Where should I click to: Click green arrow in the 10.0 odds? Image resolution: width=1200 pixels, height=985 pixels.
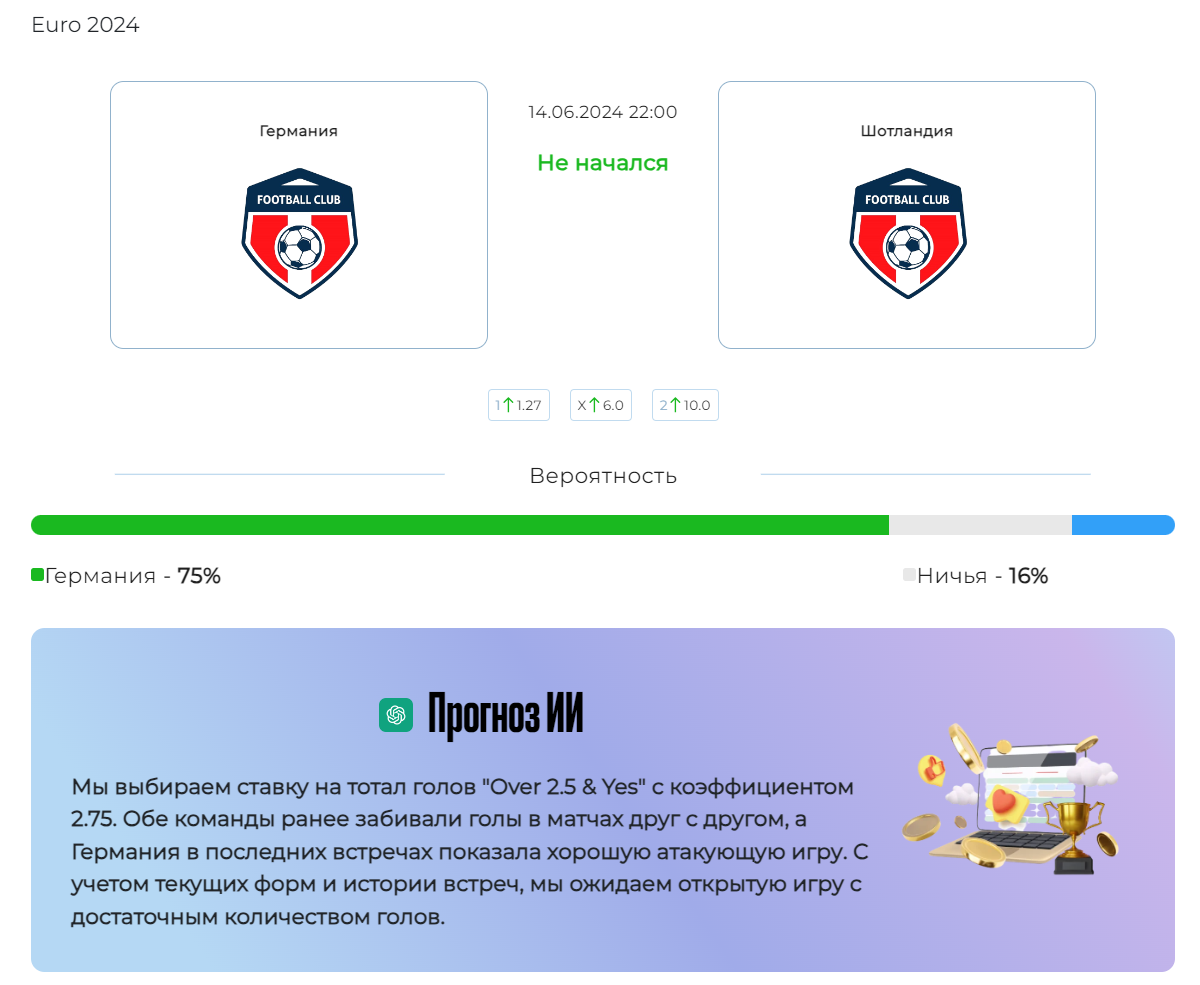(675, 405)
